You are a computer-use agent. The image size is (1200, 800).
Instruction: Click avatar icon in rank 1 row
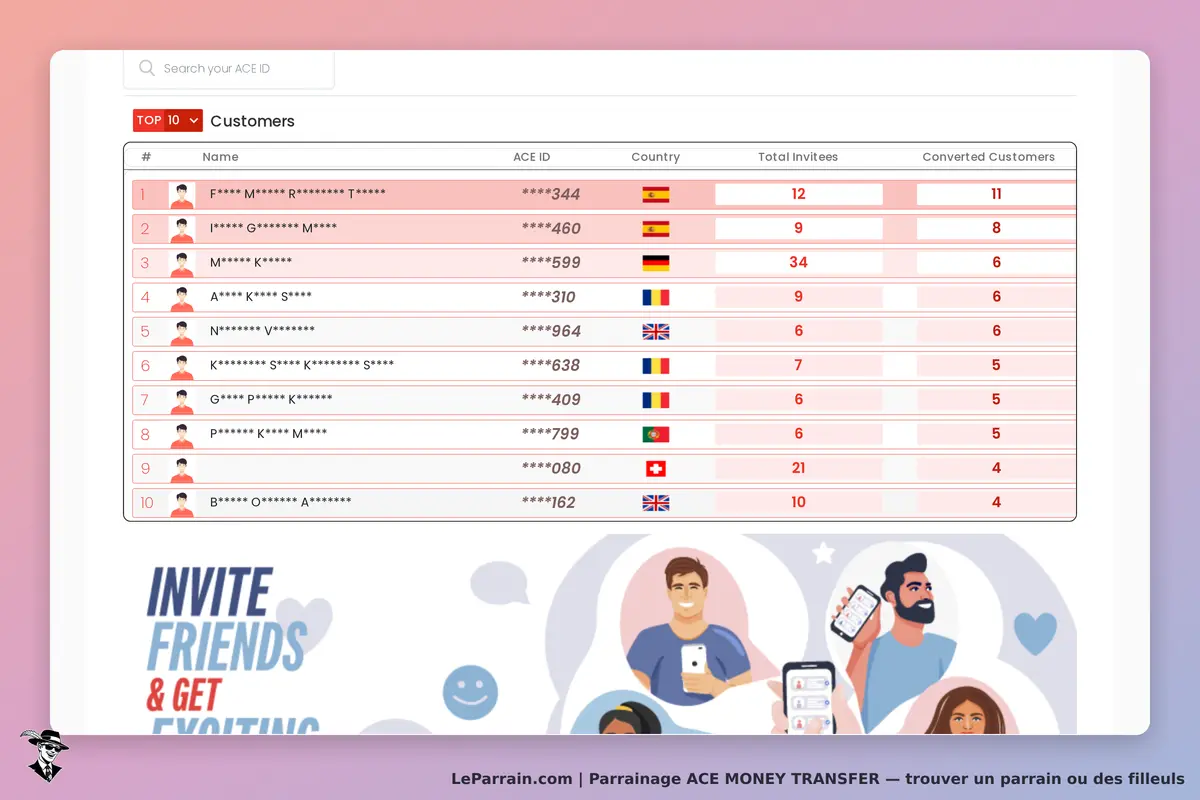182,195
